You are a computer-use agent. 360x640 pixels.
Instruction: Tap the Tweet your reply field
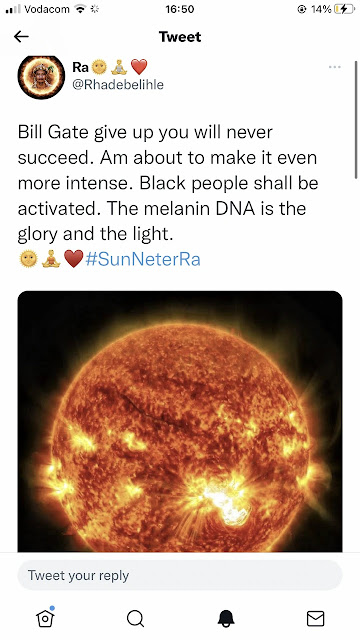pyautogui.click(x=180, y=575)
